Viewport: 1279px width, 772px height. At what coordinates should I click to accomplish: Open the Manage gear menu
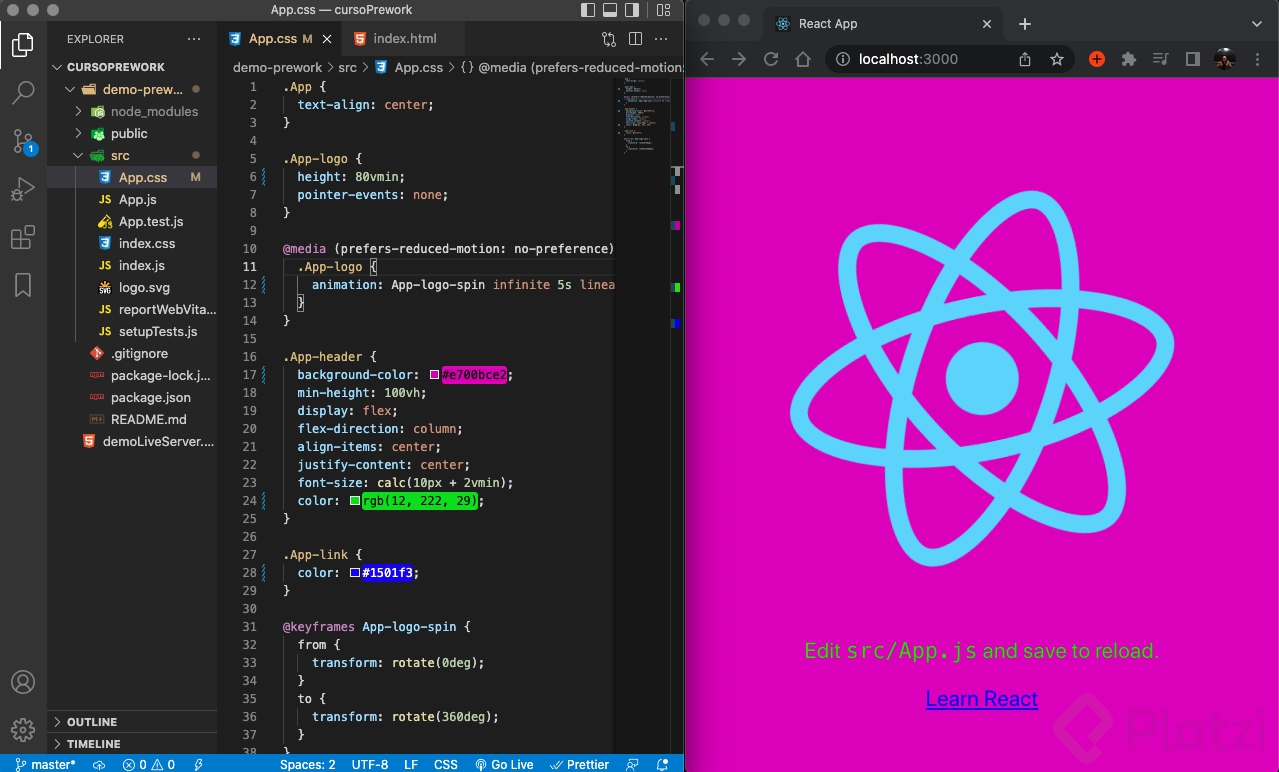click(x=23, y=729)
